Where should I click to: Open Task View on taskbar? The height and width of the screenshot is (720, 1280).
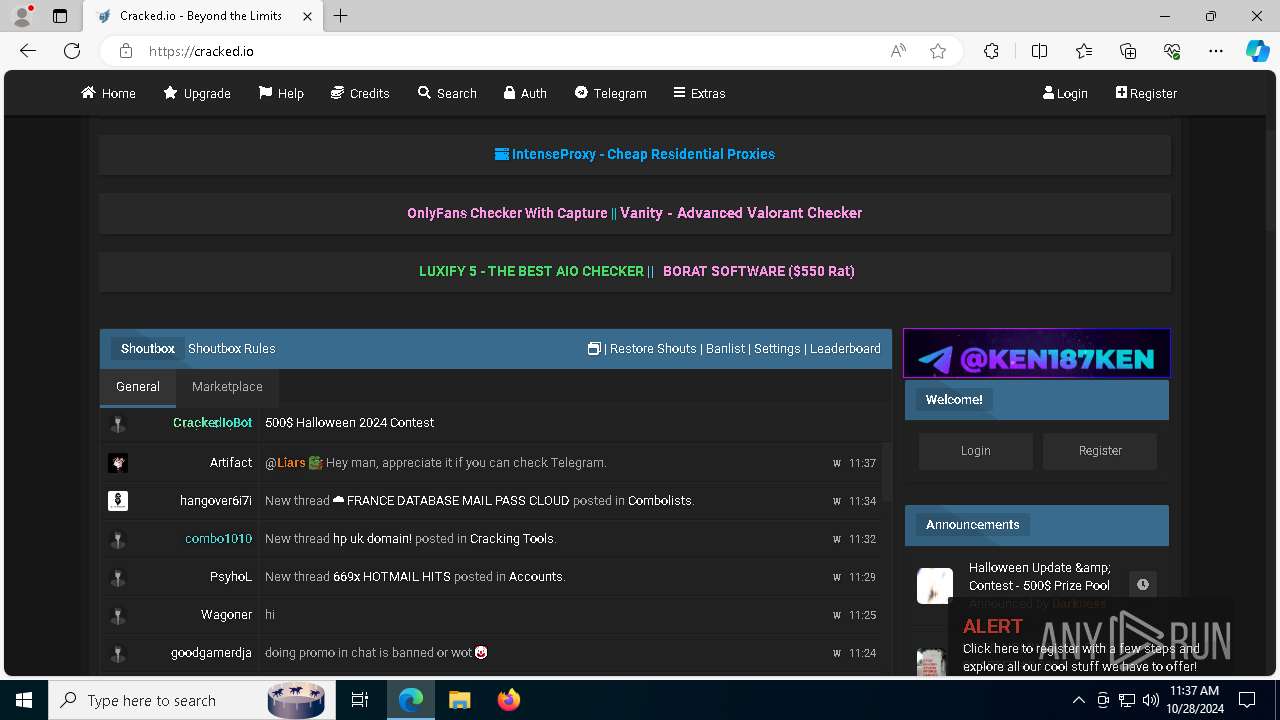pyautogui.click(x=360, y=700)
